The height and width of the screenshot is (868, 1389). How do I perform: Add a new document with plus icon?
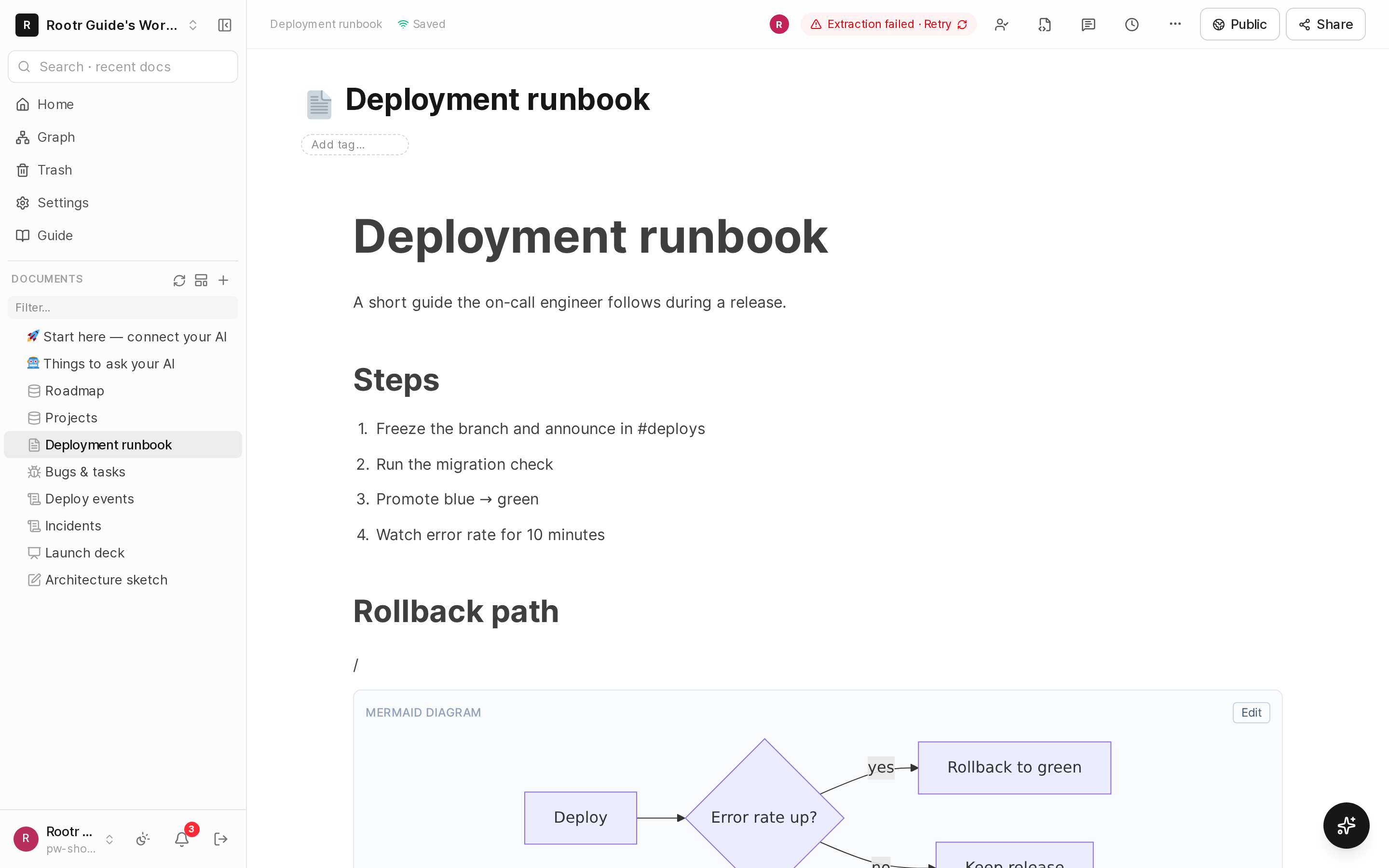click(x=223, y=280)
